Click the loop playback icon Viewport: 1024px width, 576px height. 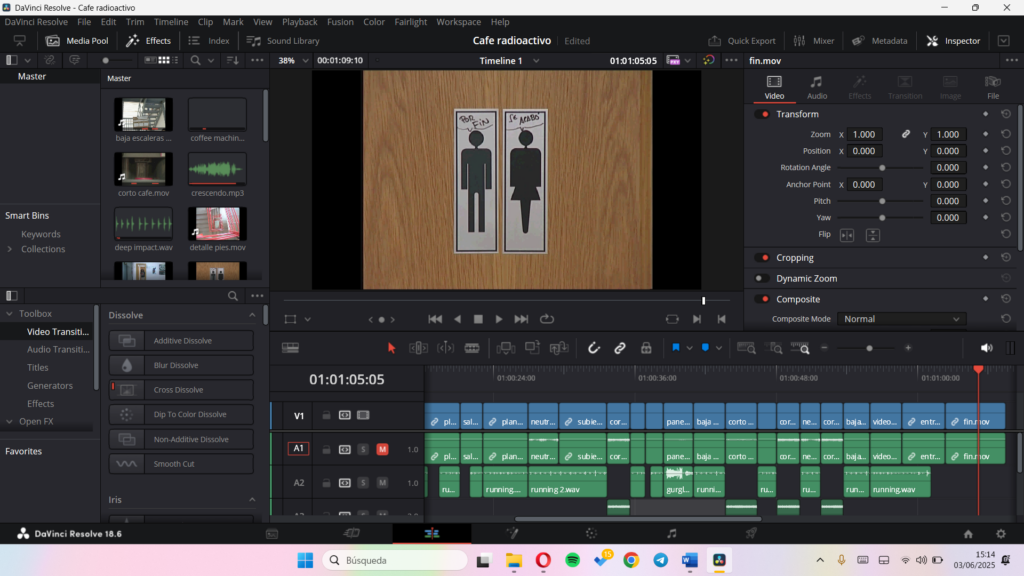(547, 319)
